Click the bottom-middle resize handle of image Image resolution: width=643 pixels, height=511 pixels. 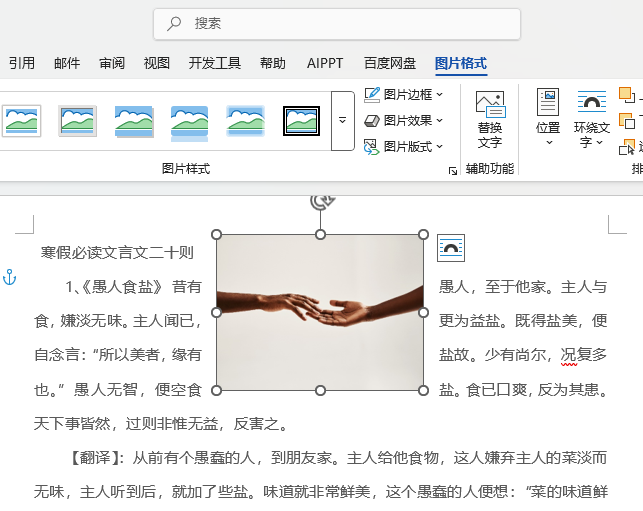point(320,390)
